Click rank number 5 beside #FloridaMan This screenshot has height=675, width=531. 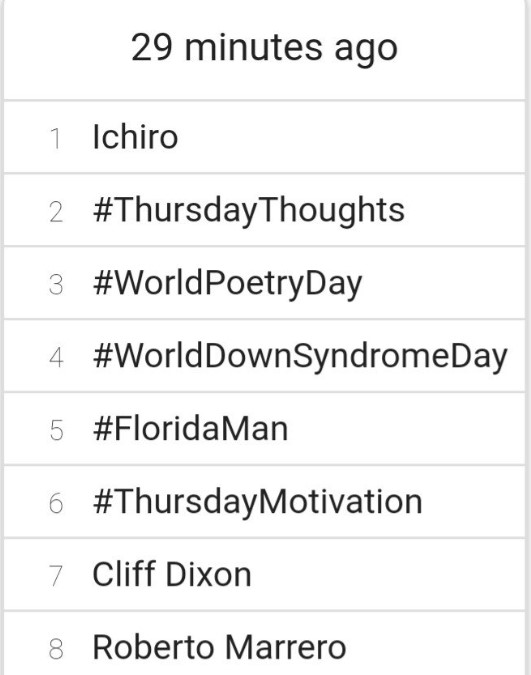coord(56,430)
